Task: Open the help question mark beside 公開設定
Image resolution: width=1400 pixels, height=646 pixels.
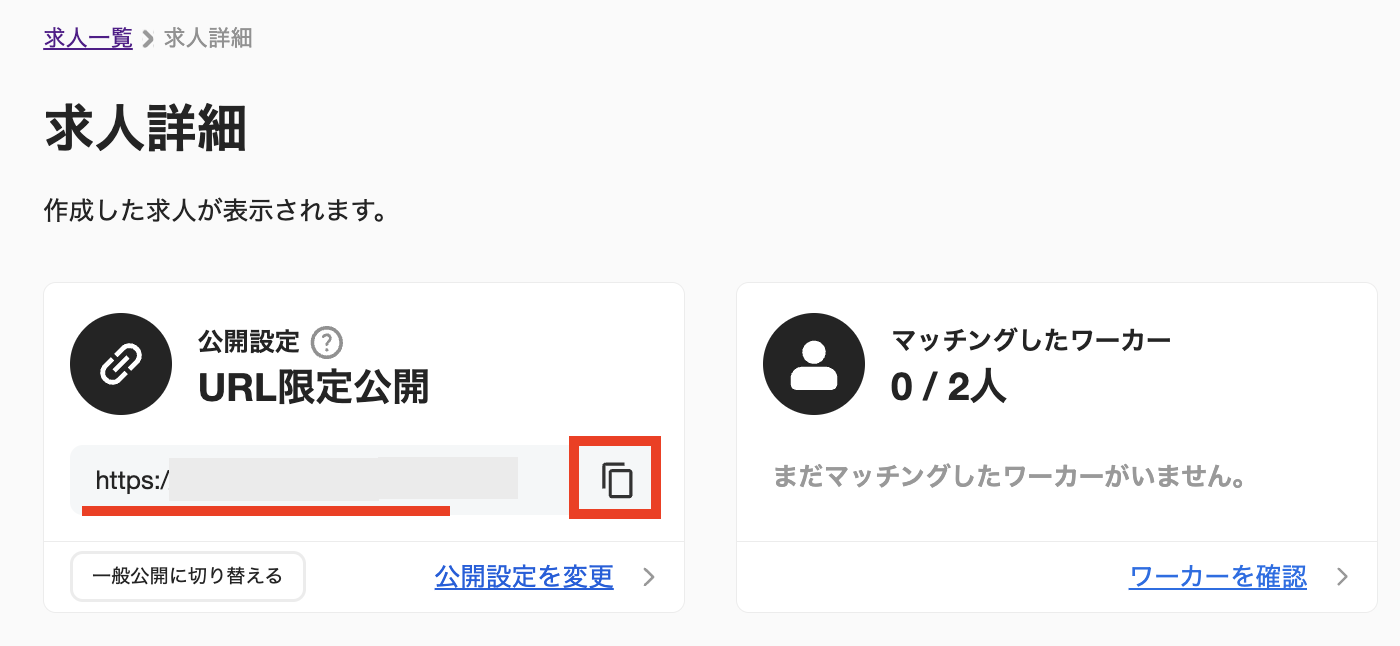Action: tap(327, 343)
